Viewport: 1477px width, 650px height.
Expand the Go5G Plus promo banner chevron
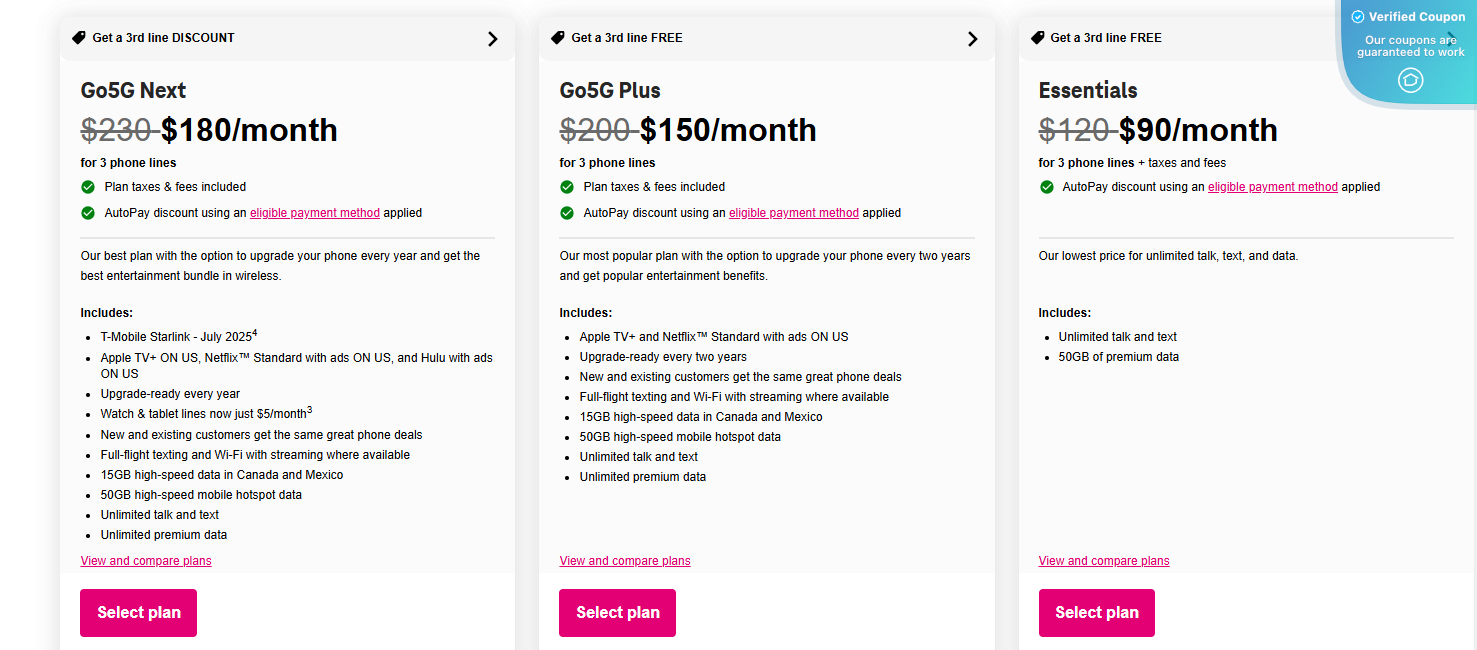coord(971,38)
